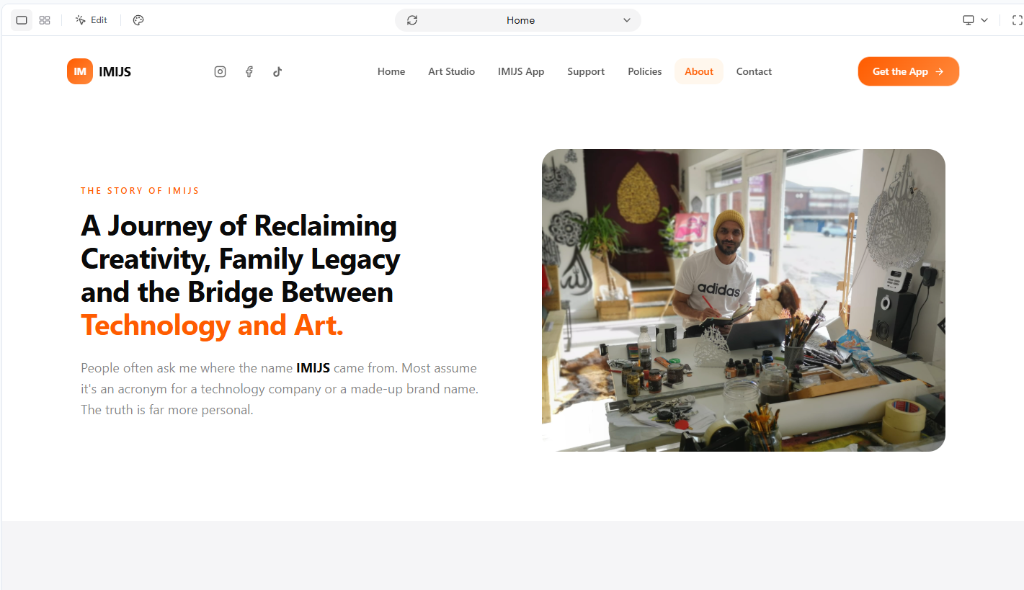Select the single-page view icon
Image resolution: width=1024 pixels, height=590 pixels.
coord(22,20)
